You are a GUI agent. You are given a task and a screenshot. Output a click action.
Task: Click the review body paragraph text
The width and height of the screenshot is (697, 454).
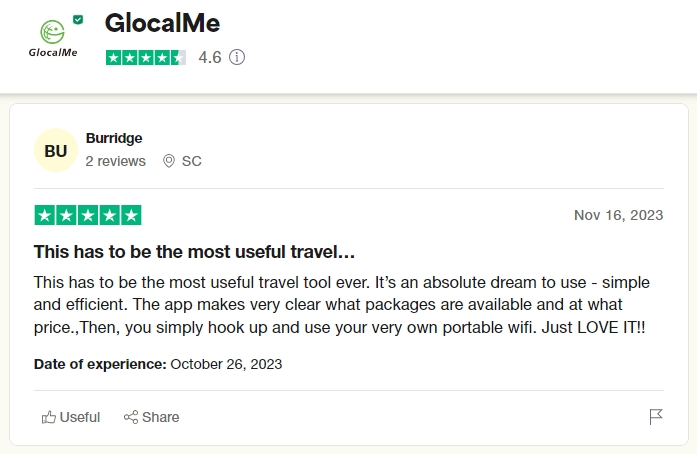coord(340,304)
